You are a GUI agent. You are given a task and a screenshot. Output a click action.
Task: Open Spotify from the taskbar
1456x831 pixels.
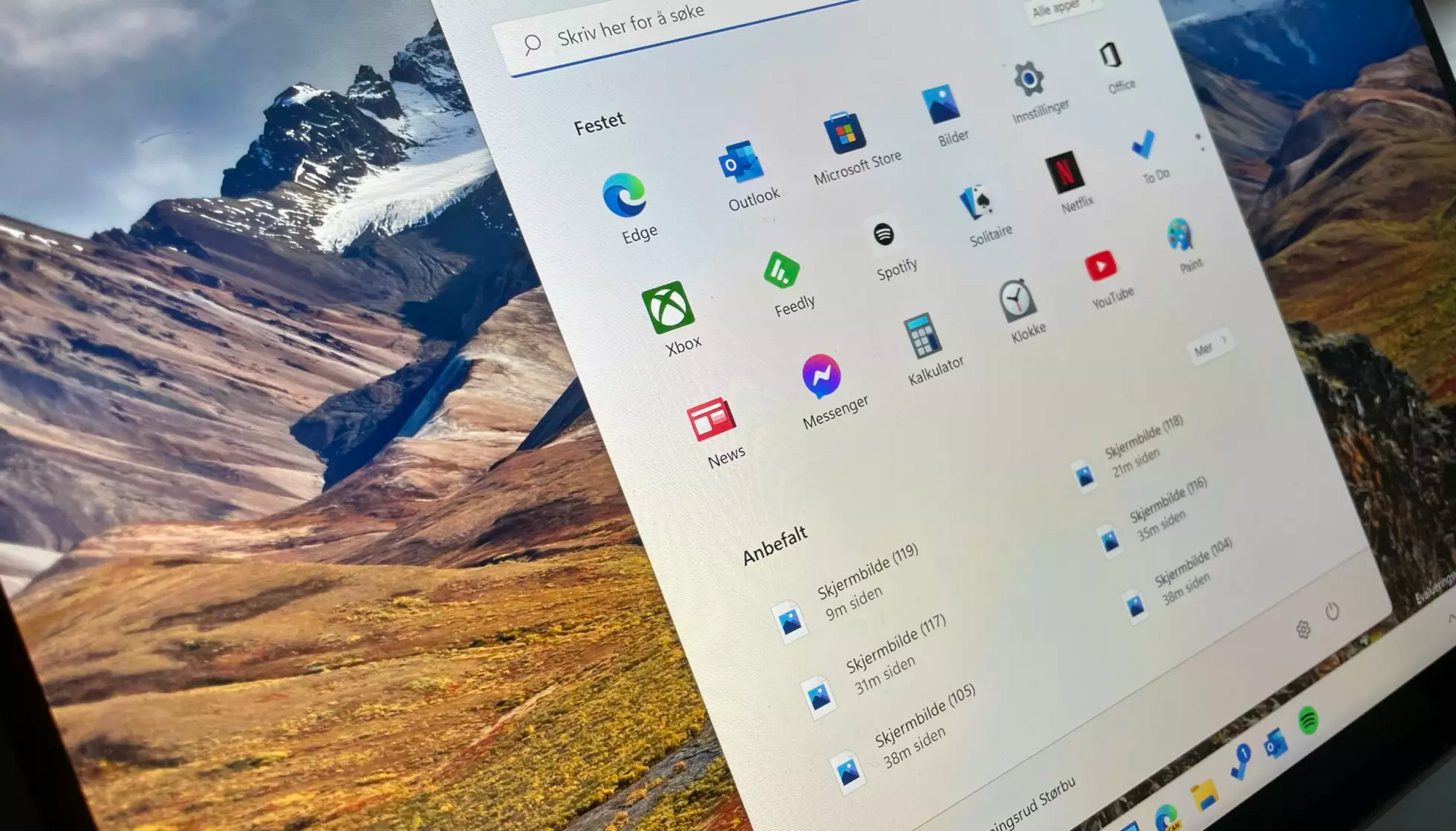click(1309, 721)
